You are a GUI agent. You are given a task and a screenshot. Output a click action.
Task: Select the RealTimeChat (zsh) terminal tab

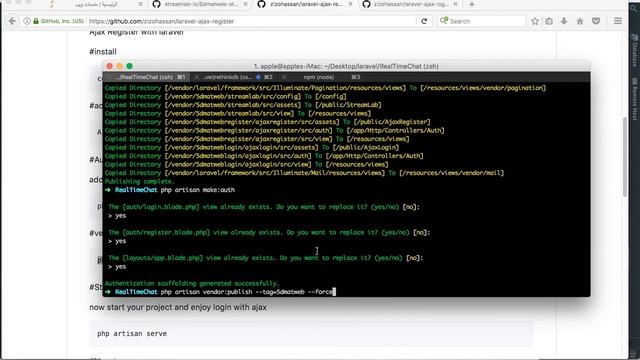pos(147,77)
